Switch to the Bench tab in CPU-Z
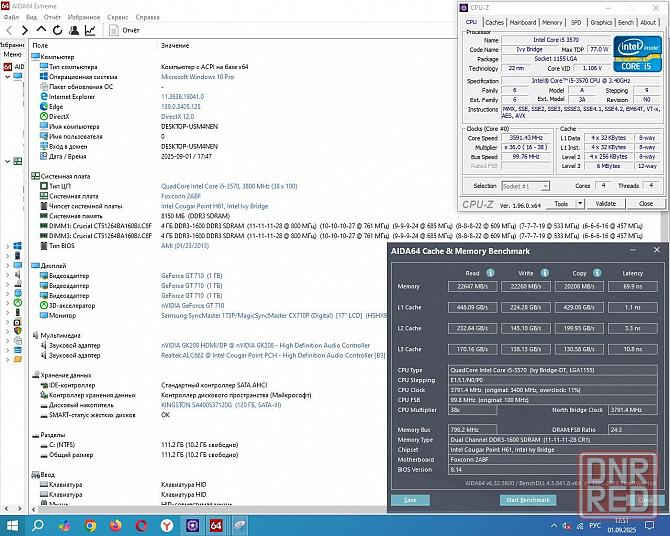The height and width of the screenshot is (536, 670). tap(625, 22)
